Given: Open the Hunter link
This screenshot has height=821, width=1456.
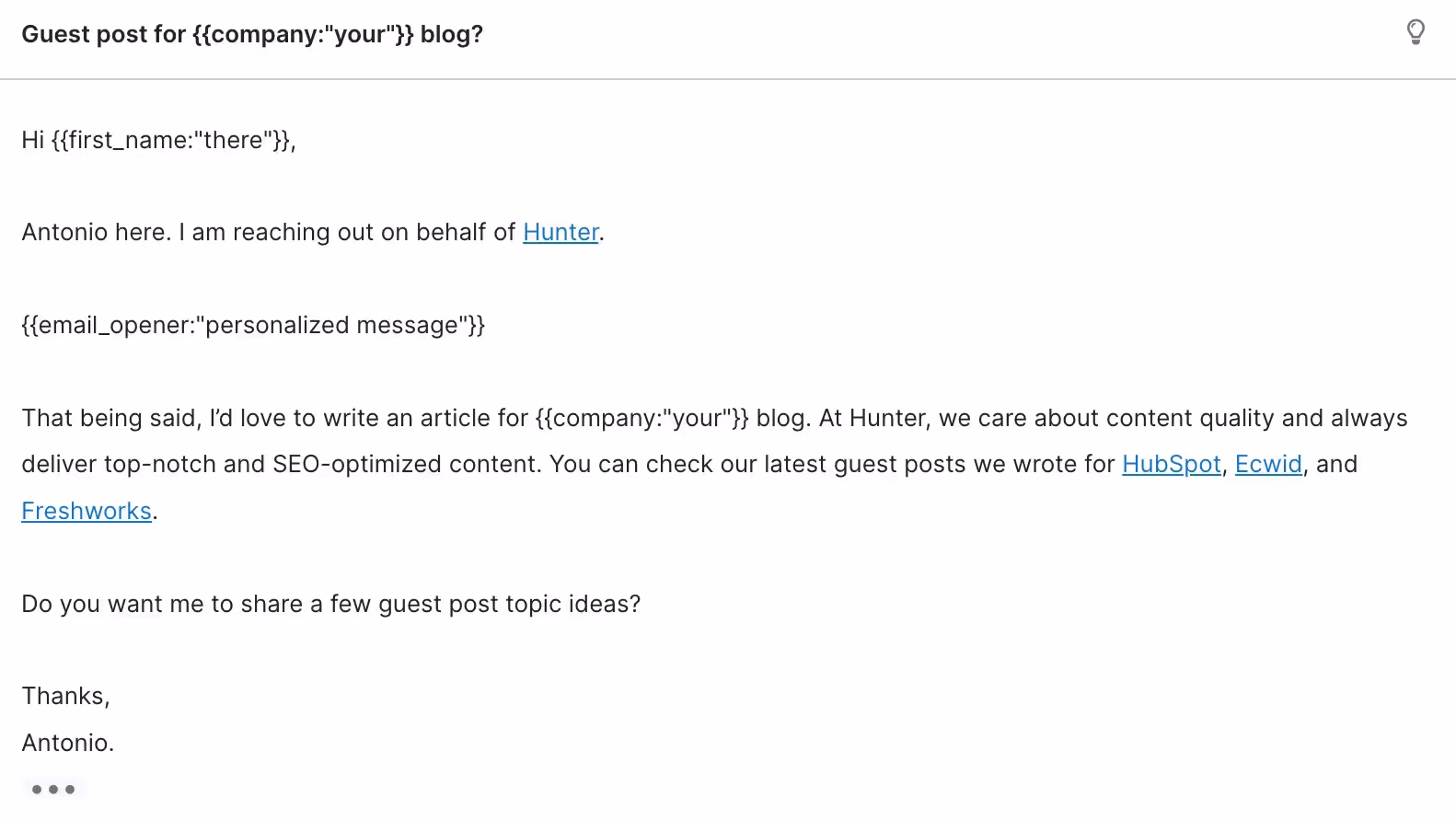Looking at the screenshot, I should coord(560,232).
